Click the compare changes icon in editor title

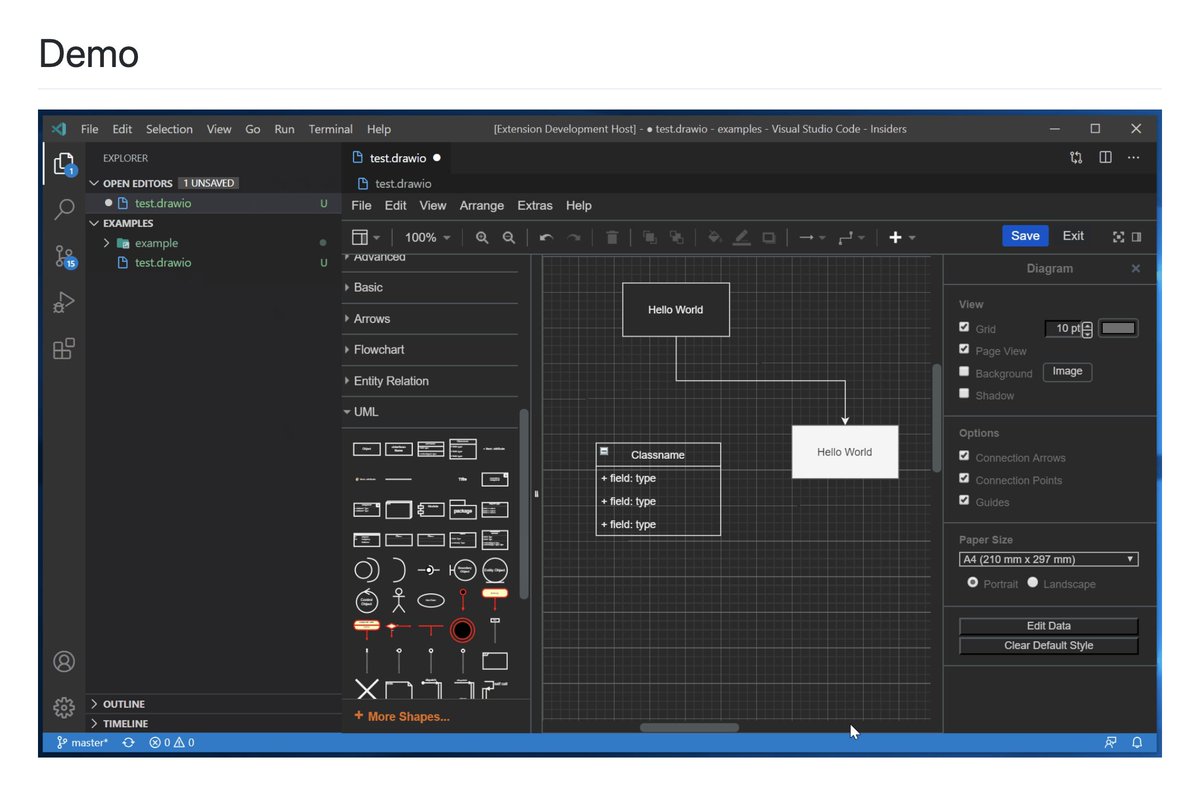(x=1076, y=157)
